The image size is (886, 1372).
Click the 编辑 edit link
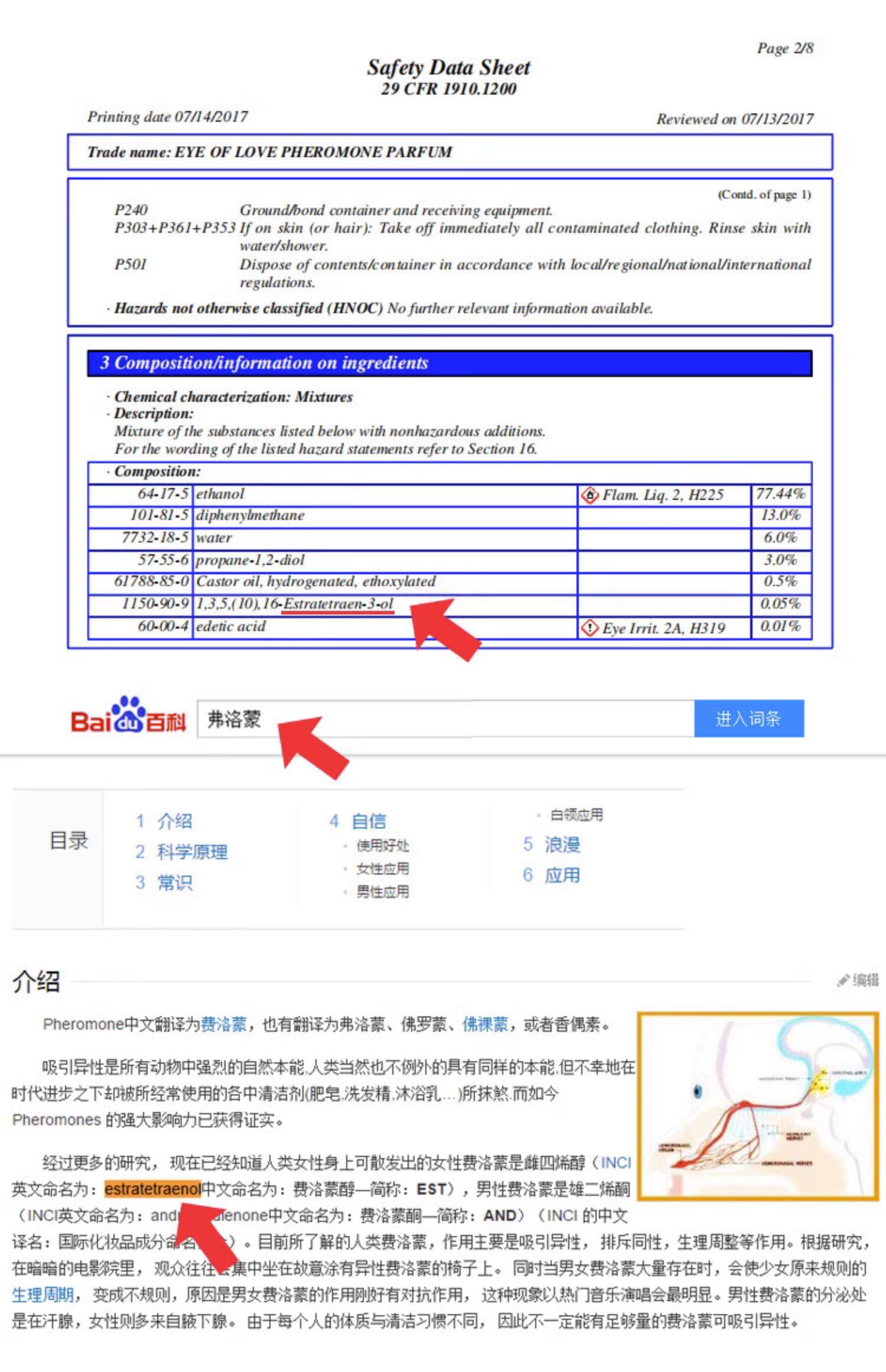point(865,980)
